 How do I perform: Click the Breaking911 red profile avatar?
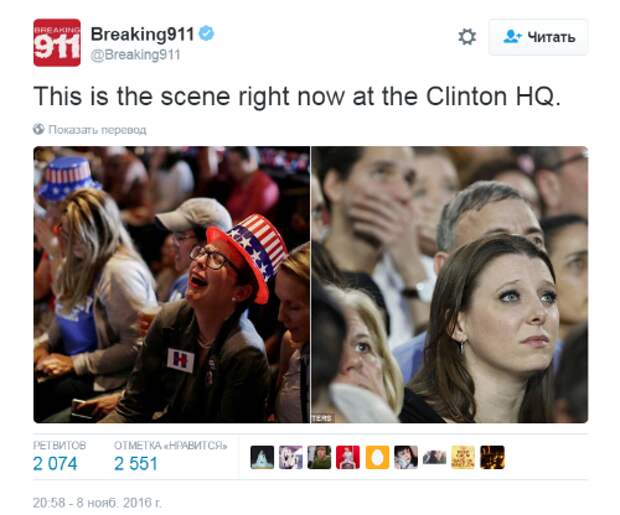[57, 42]
